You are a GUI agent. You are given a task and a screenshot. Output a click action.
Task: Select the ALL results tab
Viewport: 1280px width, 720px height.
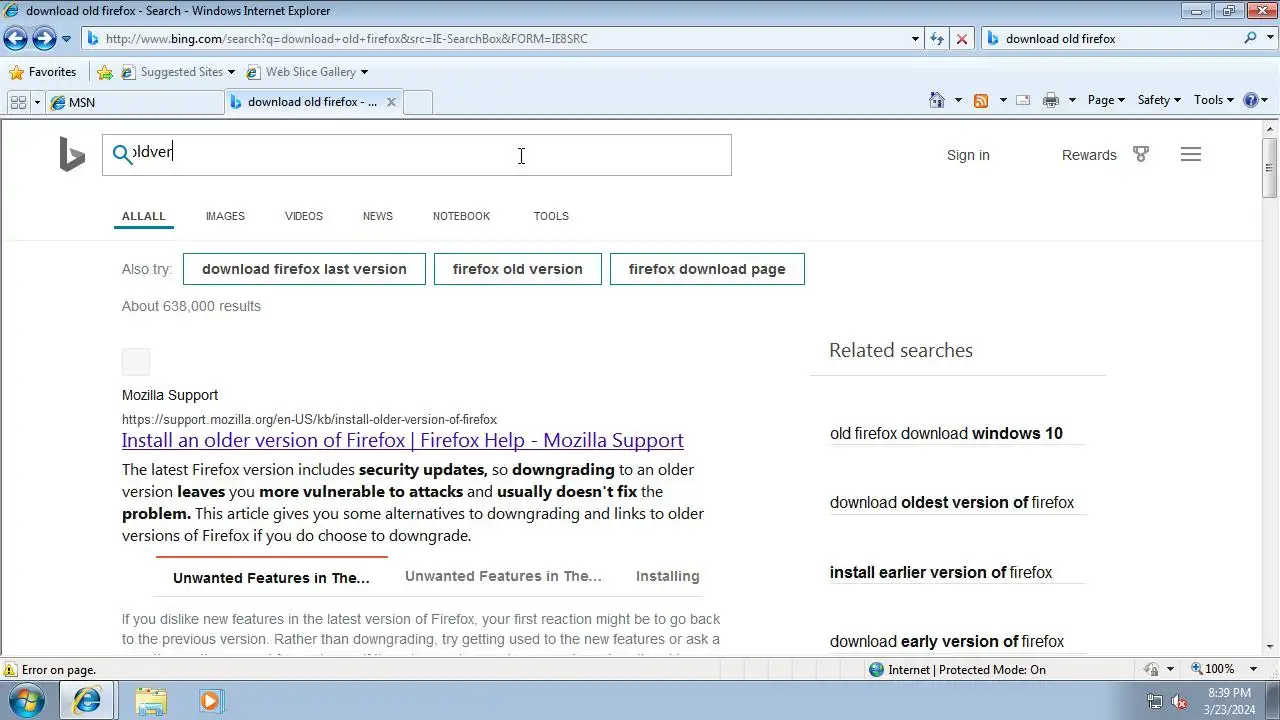(144, 216)
